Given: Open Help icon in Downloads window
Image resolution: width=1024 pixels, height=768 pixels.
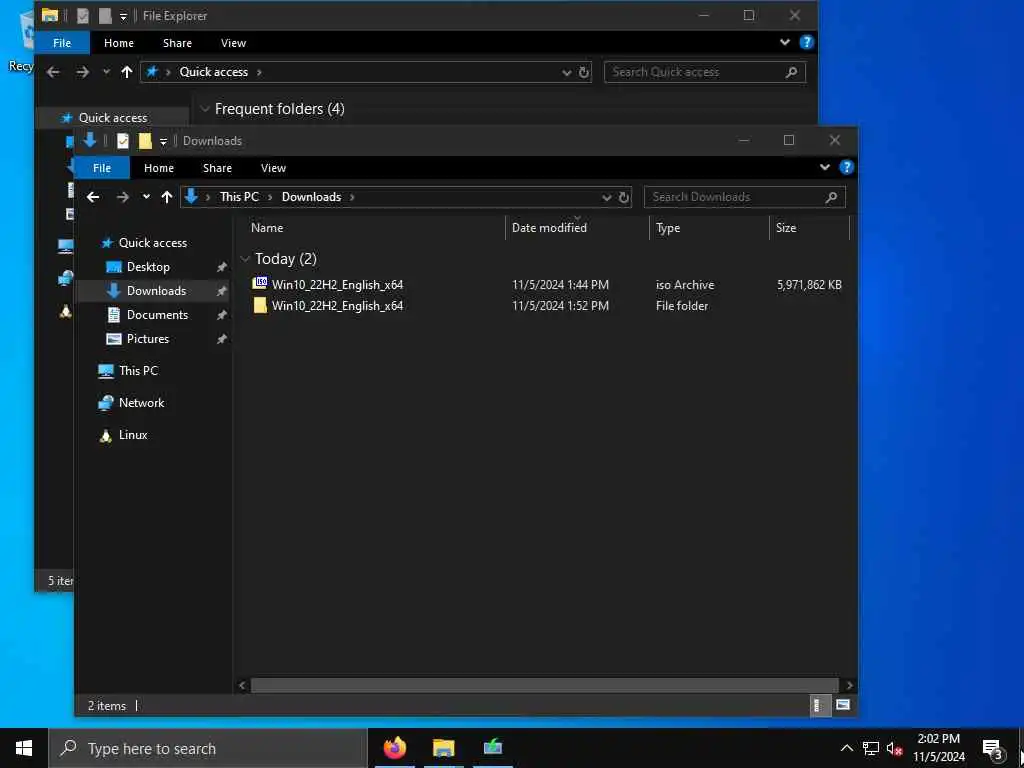Looking at the screenshot, I should point(846,167).
